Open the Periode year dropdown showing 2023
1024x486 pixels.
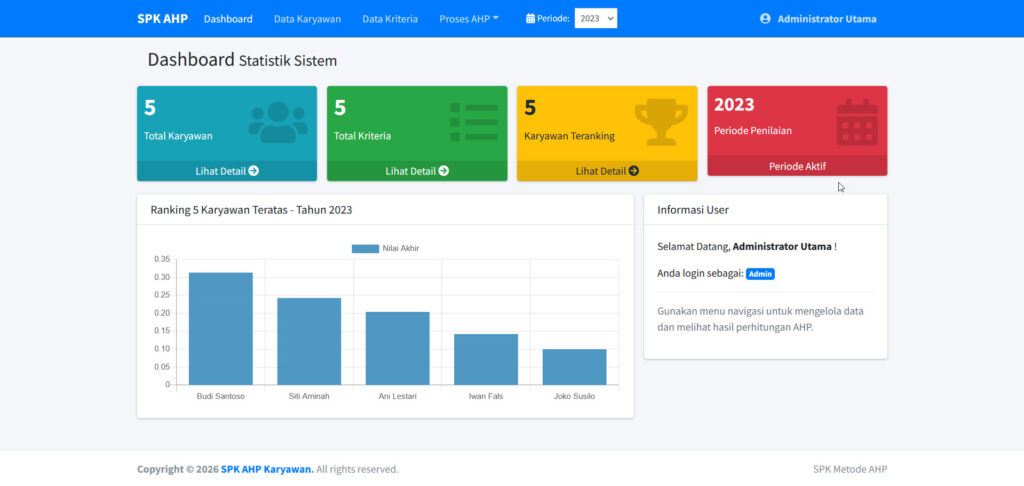(596, 19)
